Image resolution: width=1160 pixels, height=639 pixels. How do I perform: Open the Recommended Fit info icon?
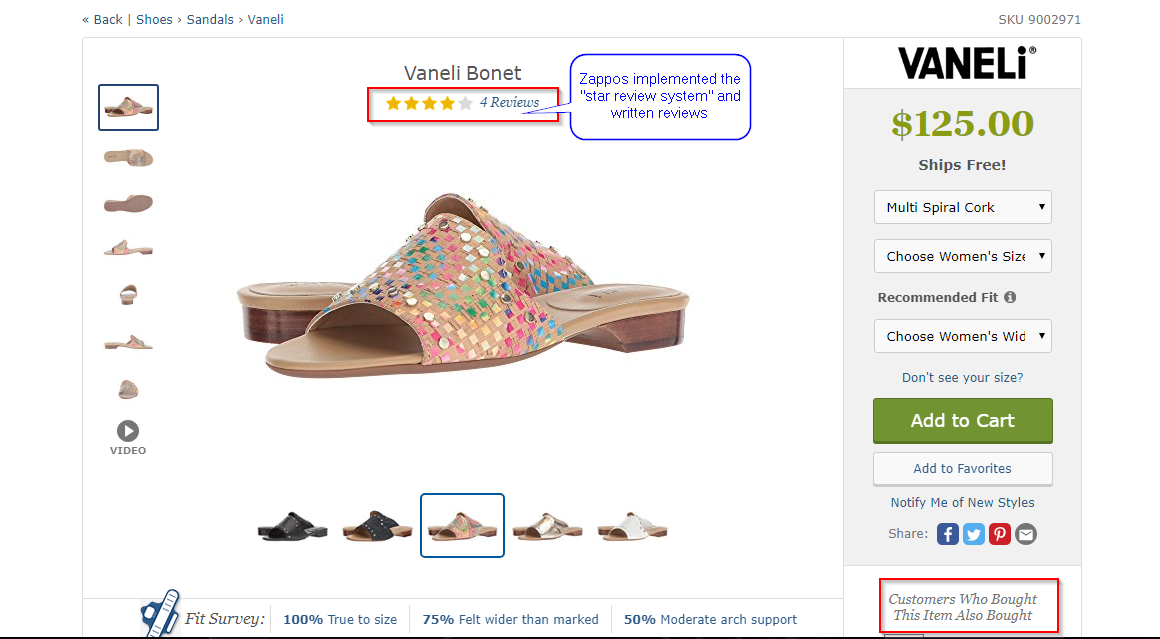point(1010,297)
